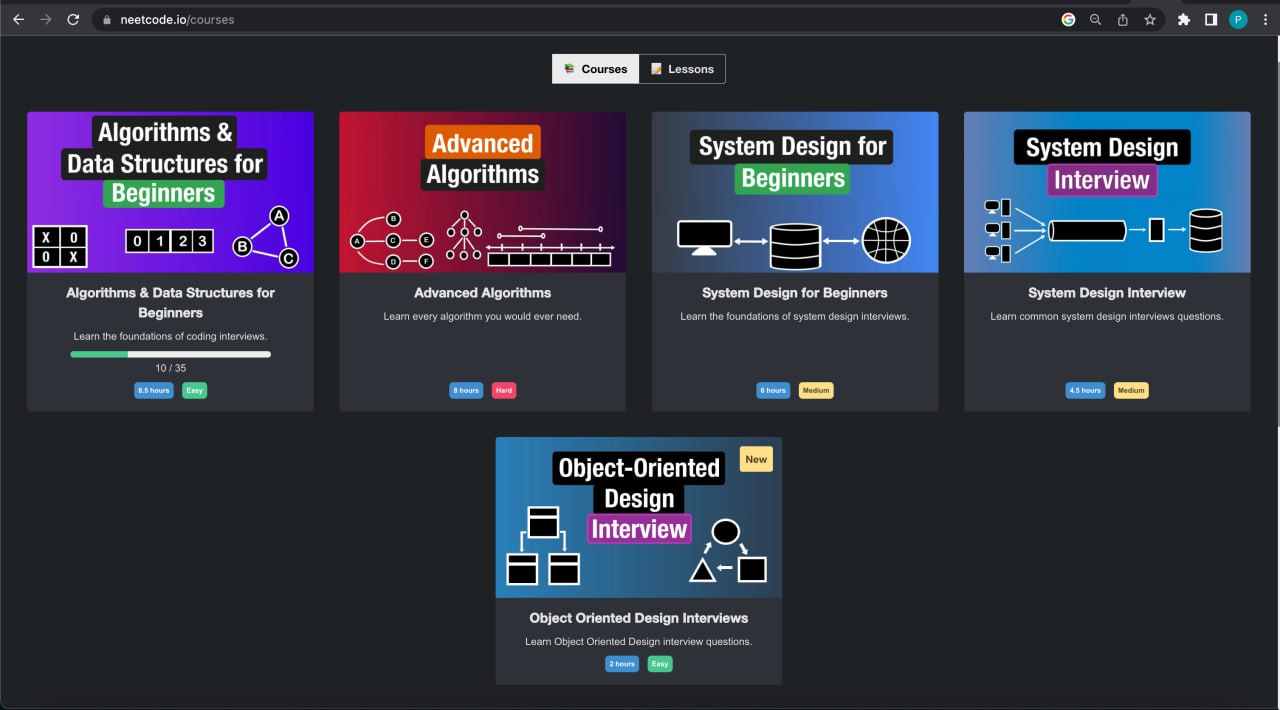Screen dimensions: 1280x710
Task: Click the 2 hours badge
Action: click(622, 663)
